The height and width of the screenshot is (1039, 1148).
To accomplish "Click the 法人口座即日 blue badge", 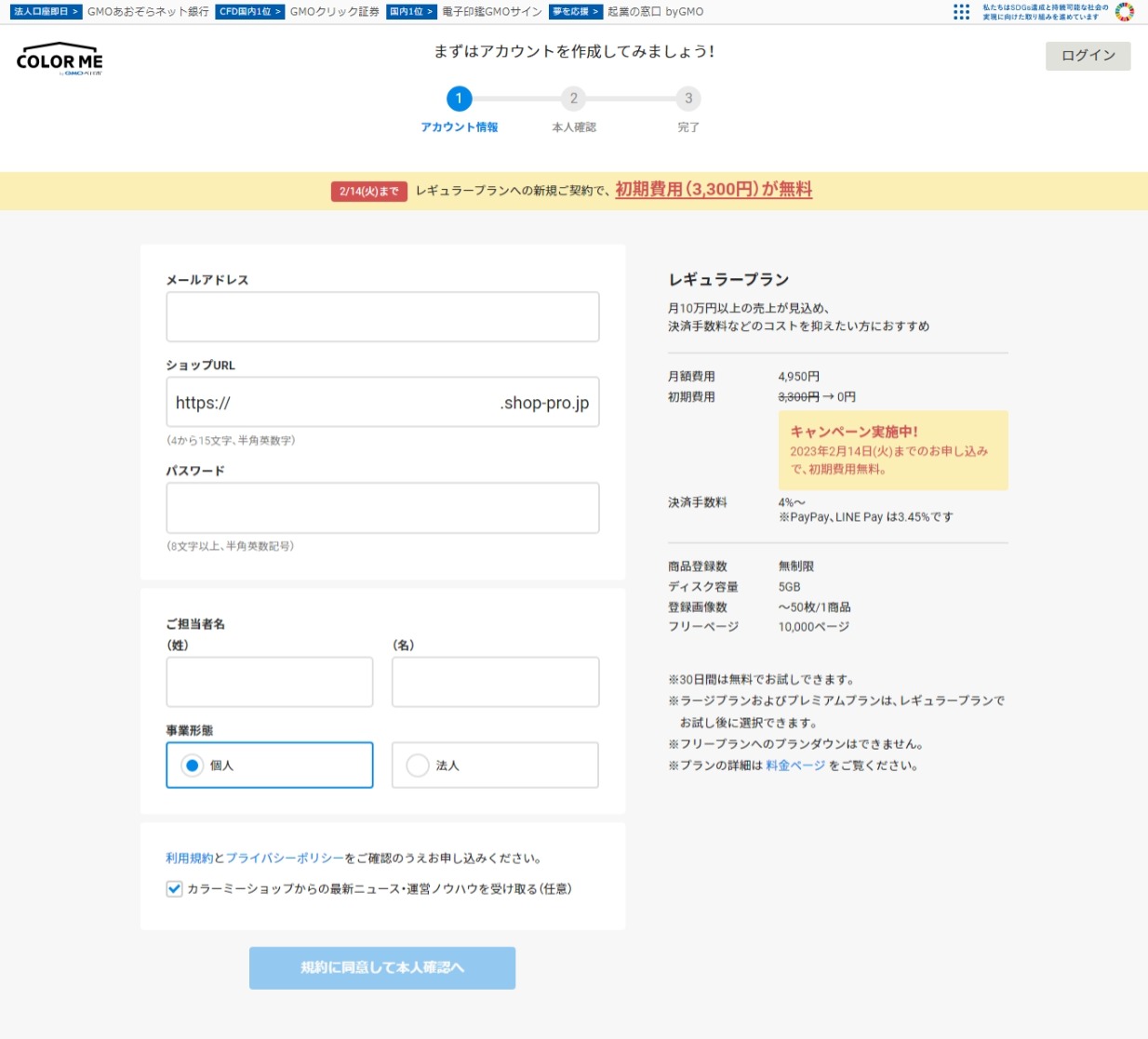I will 46,12.
